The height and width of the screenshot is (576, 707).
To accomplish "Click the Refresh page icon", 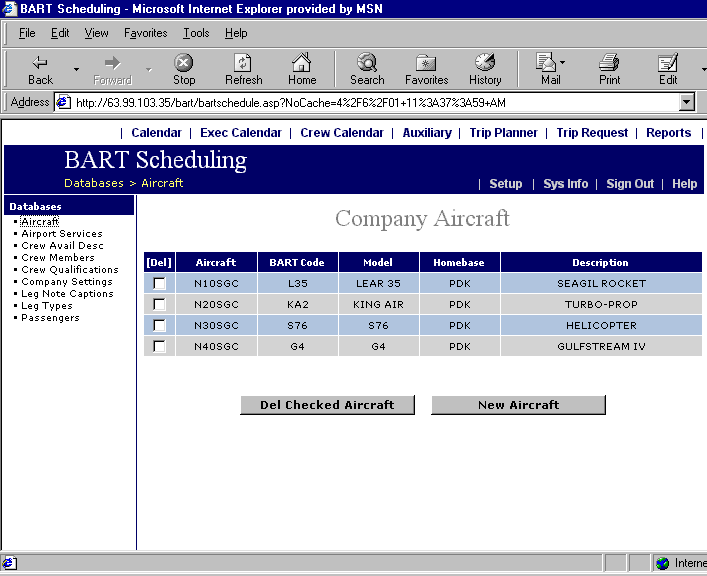I will (x=243, y=63).
